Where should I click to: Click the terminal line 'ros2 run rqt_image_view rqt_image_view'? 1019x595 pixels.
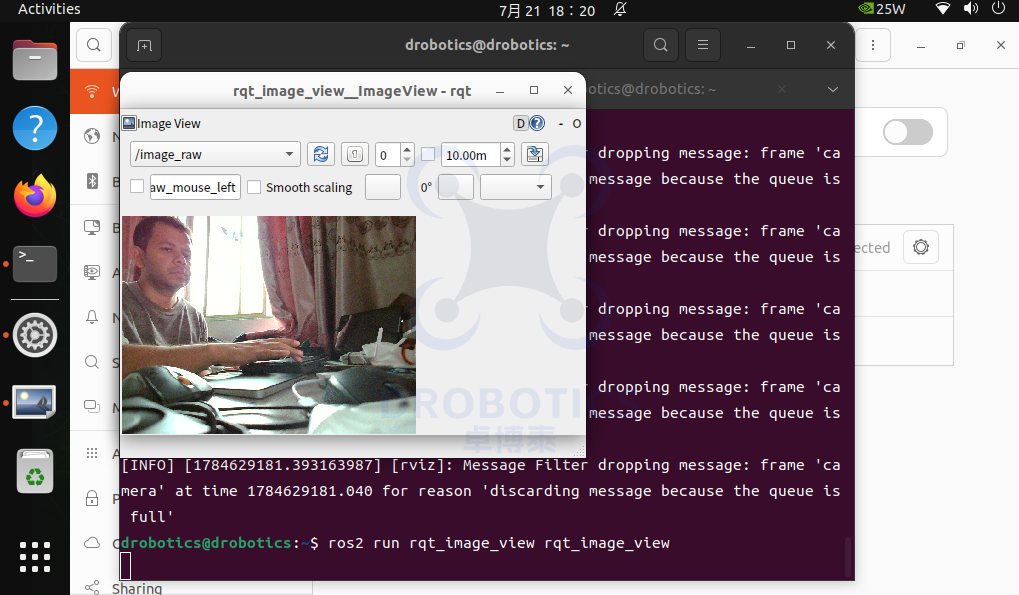(x=498, y=543)
